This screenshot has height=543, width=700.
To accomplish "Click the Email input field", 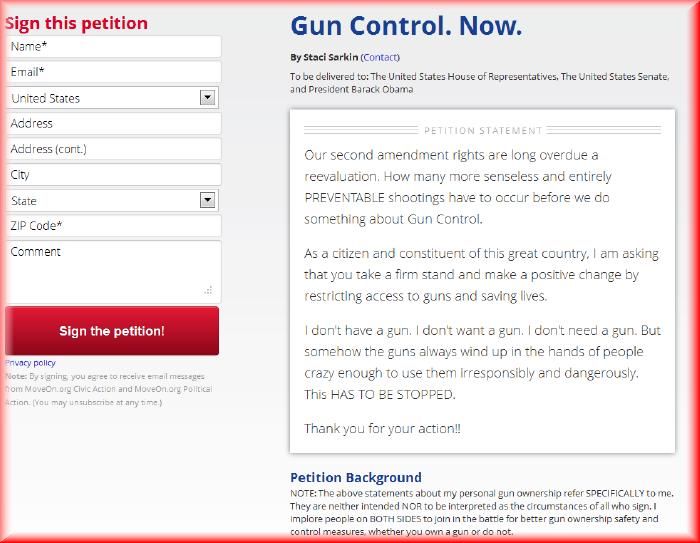I will click(113, 72).
